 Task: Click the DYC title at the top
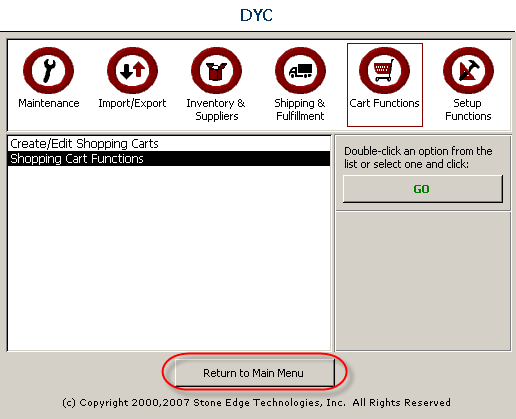(256, 15)
